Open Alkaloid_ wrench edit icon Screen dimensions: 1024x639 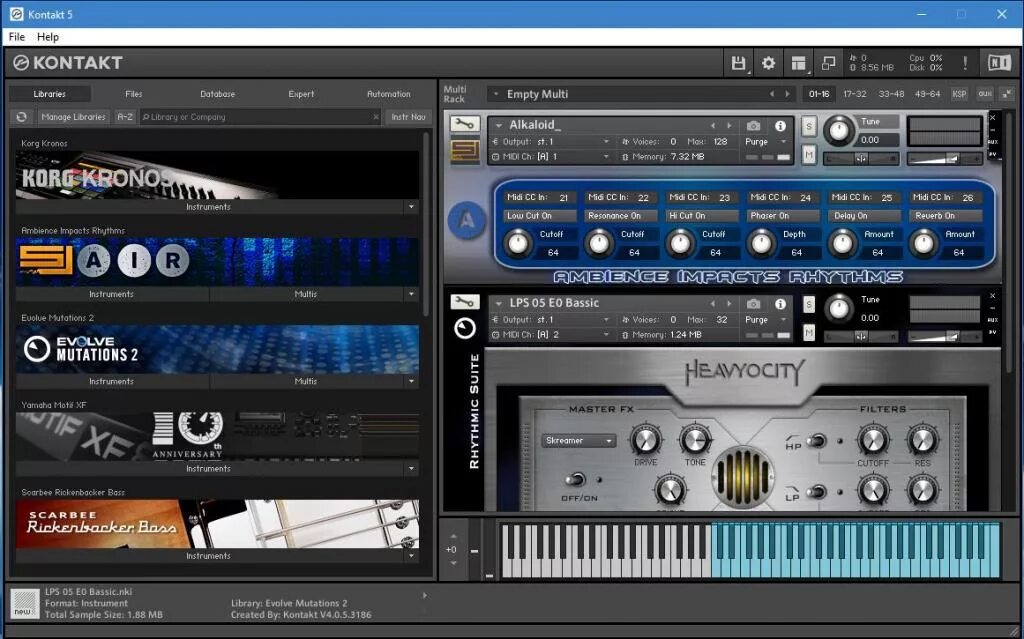[x=464, y=124]
